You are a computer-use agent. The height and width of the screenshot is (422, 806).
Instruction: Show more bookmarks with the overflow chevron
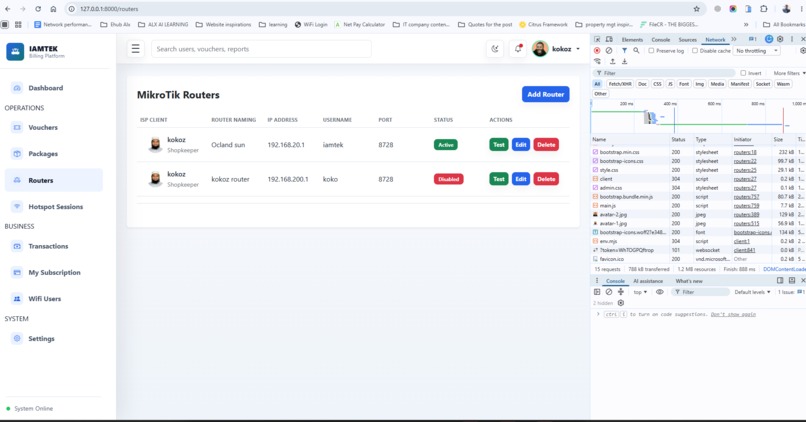746,24
